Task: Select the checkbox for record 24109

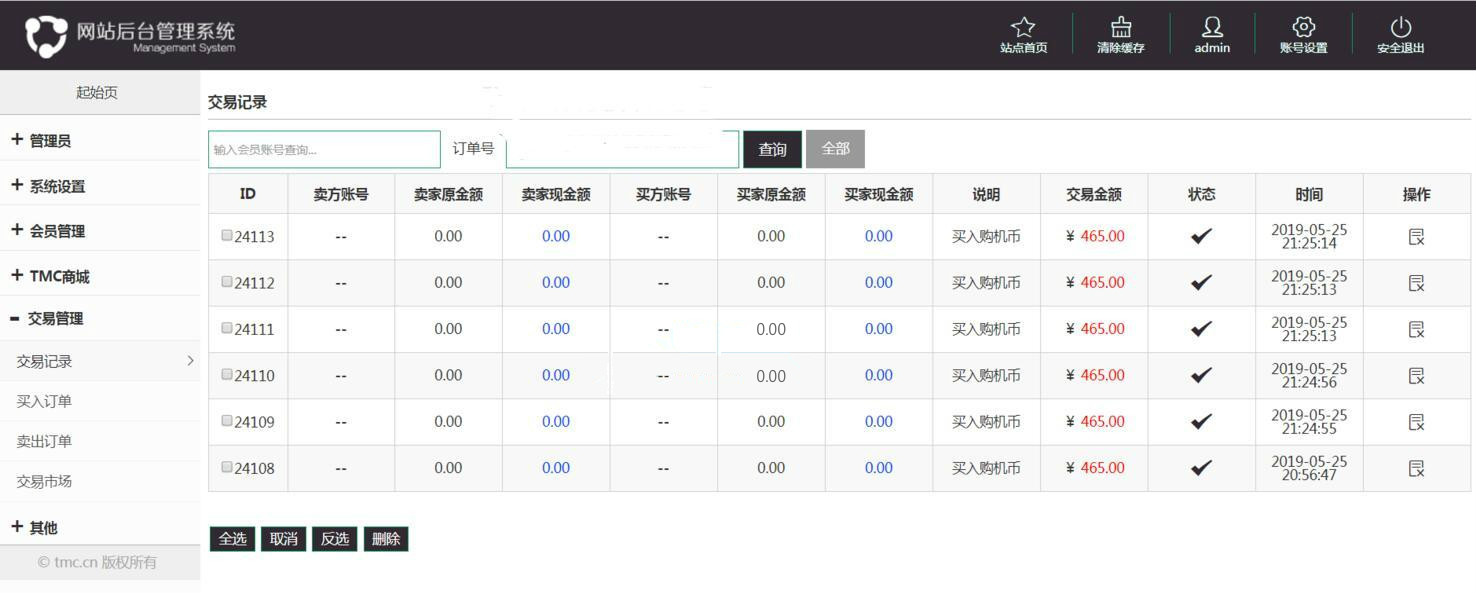Action: (x=227, y=421)
